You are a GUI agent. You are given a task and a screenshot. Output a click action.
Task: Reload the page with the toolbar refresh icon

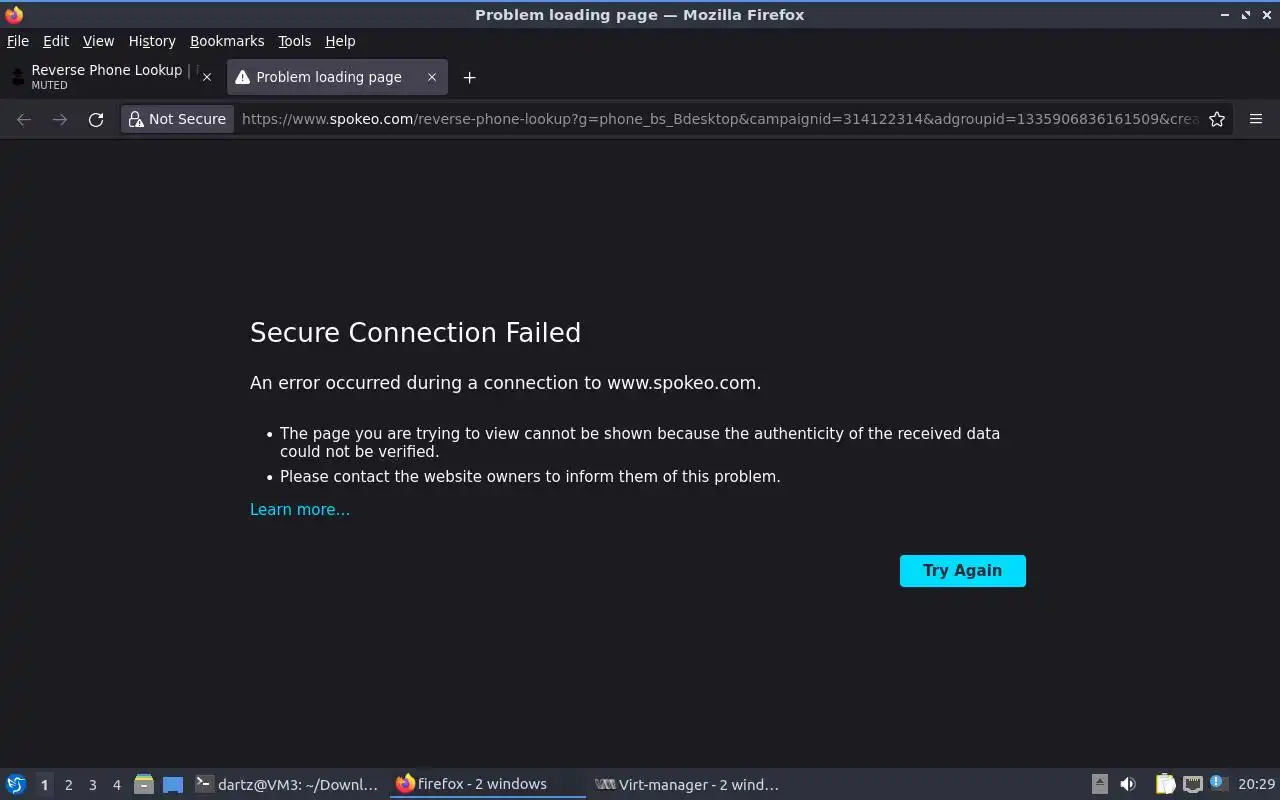coord(96,119)
